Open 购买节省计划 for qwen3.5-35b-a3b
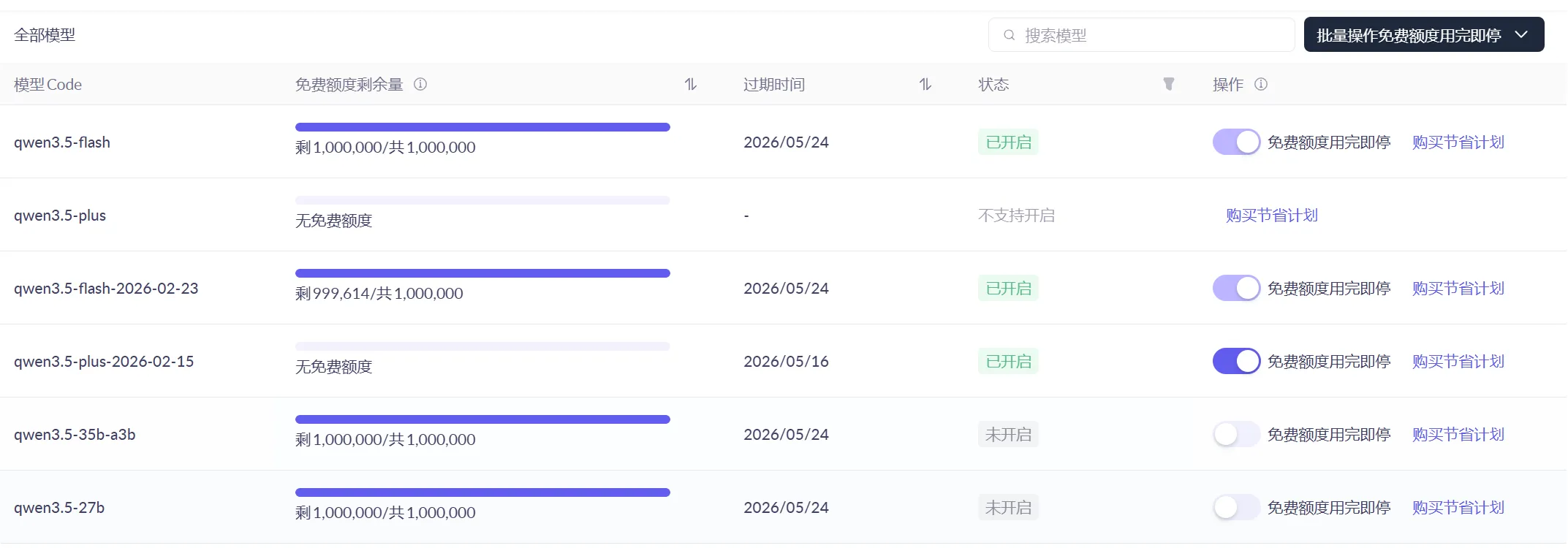The image size is (1568, 548). [x=1458, y=434]
